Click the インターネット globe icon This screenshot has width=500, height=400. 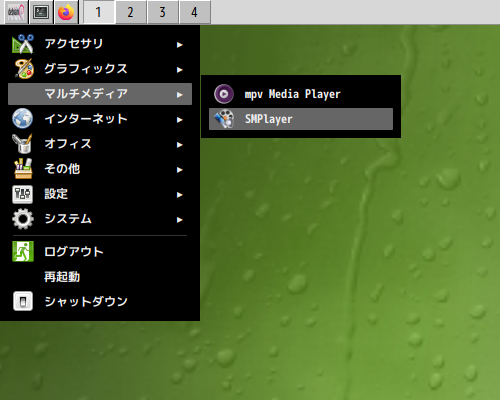tap(23, 119)
